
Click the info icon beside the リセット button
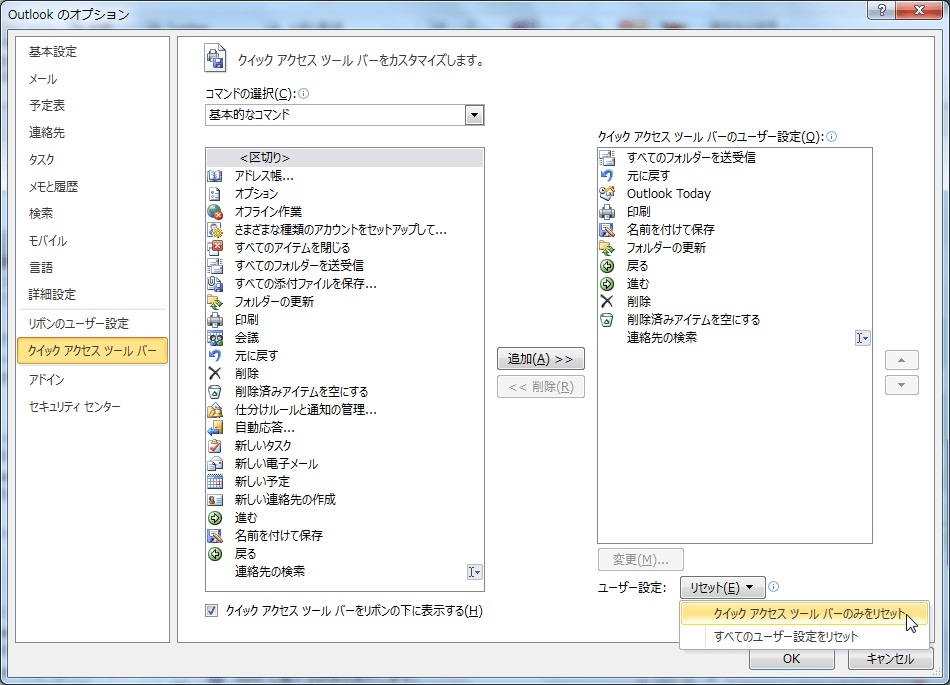click(x=774, y=586)
